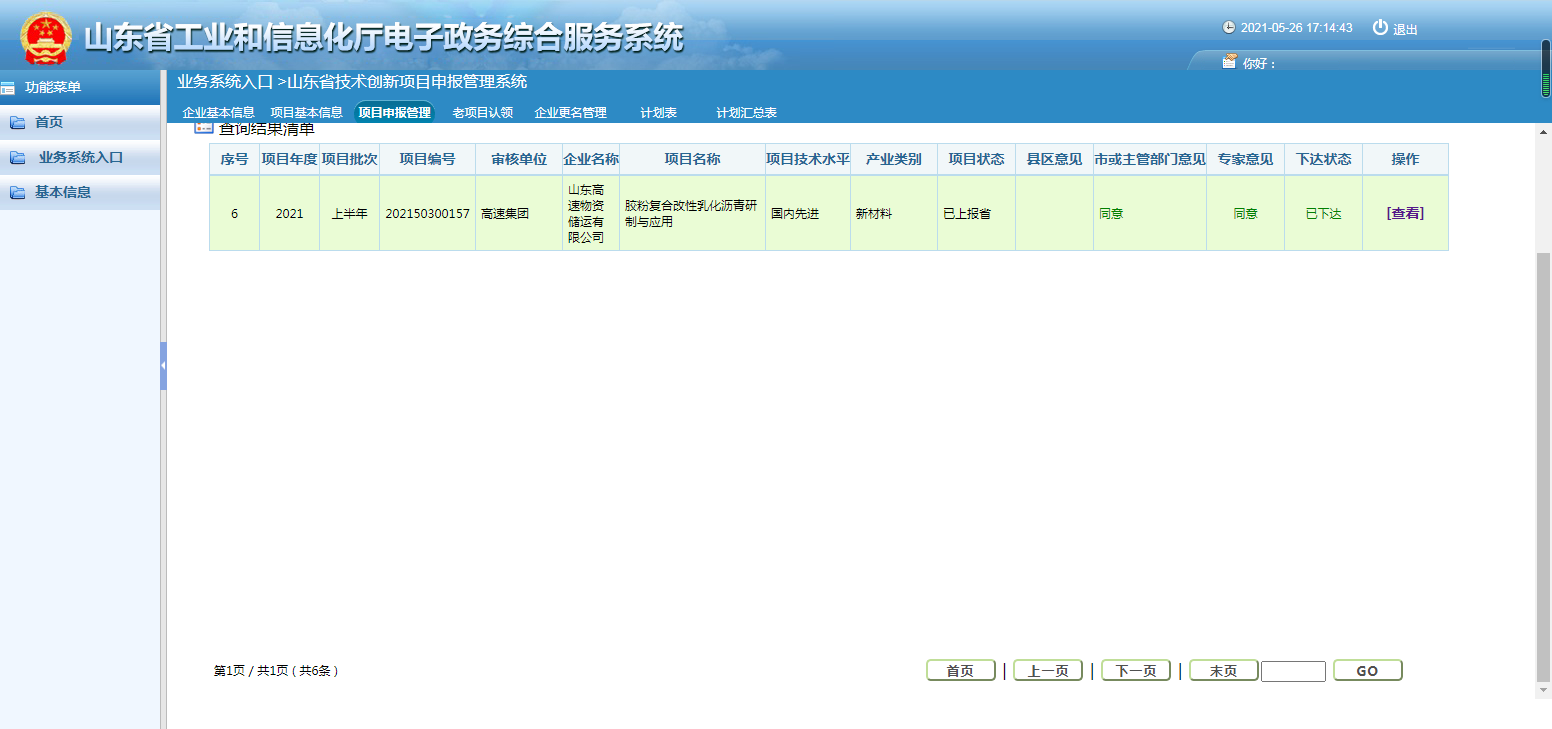
Task: Select the 计划汇总表 tab
Action: coord(746,113)
